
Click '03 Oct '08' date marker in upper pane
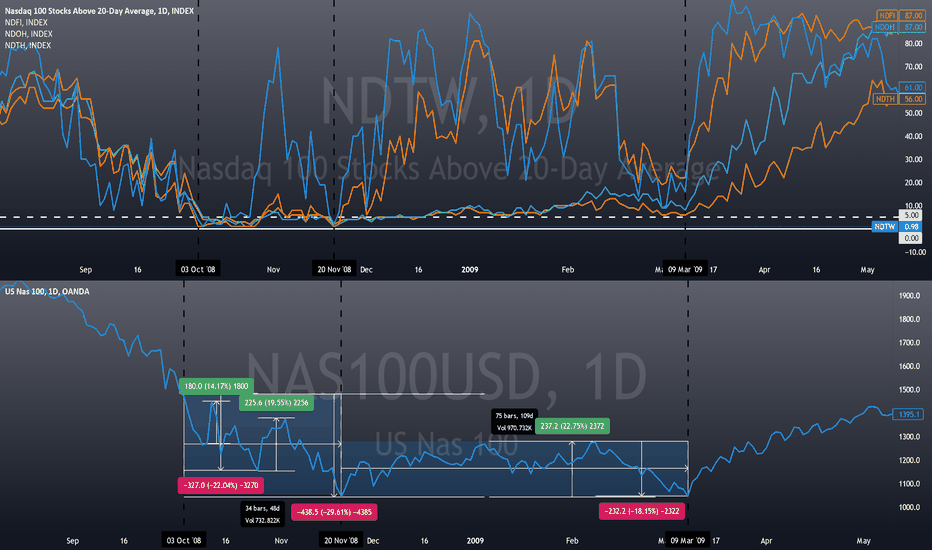(198, 269)
